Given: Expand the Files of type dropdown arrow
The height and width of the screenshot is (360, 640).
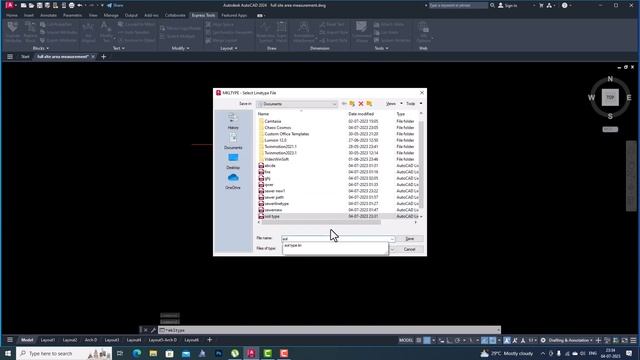Looking at the screenshot, I should point(392,249).
